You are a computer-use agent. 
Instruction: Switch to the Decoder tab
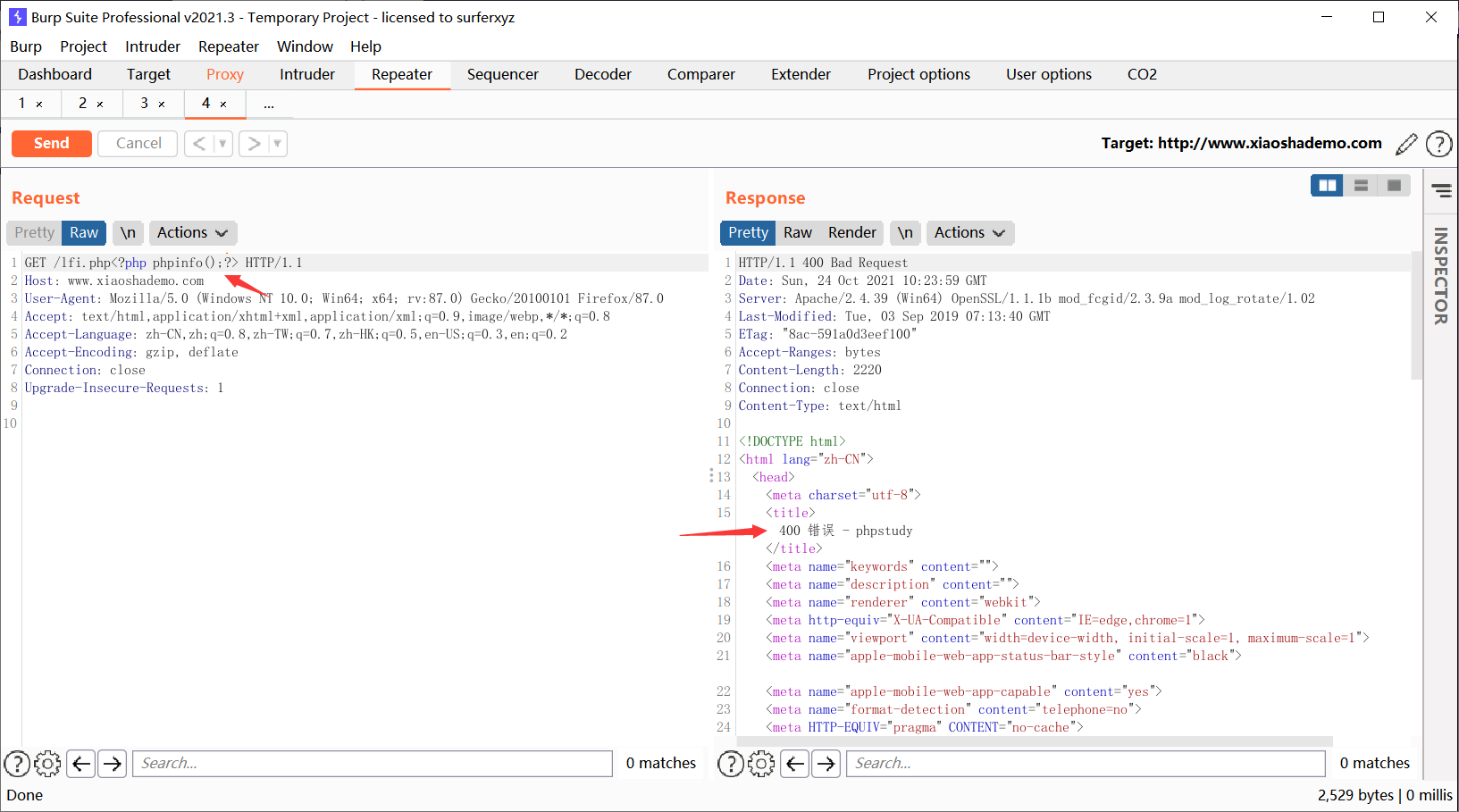(603, 75)
